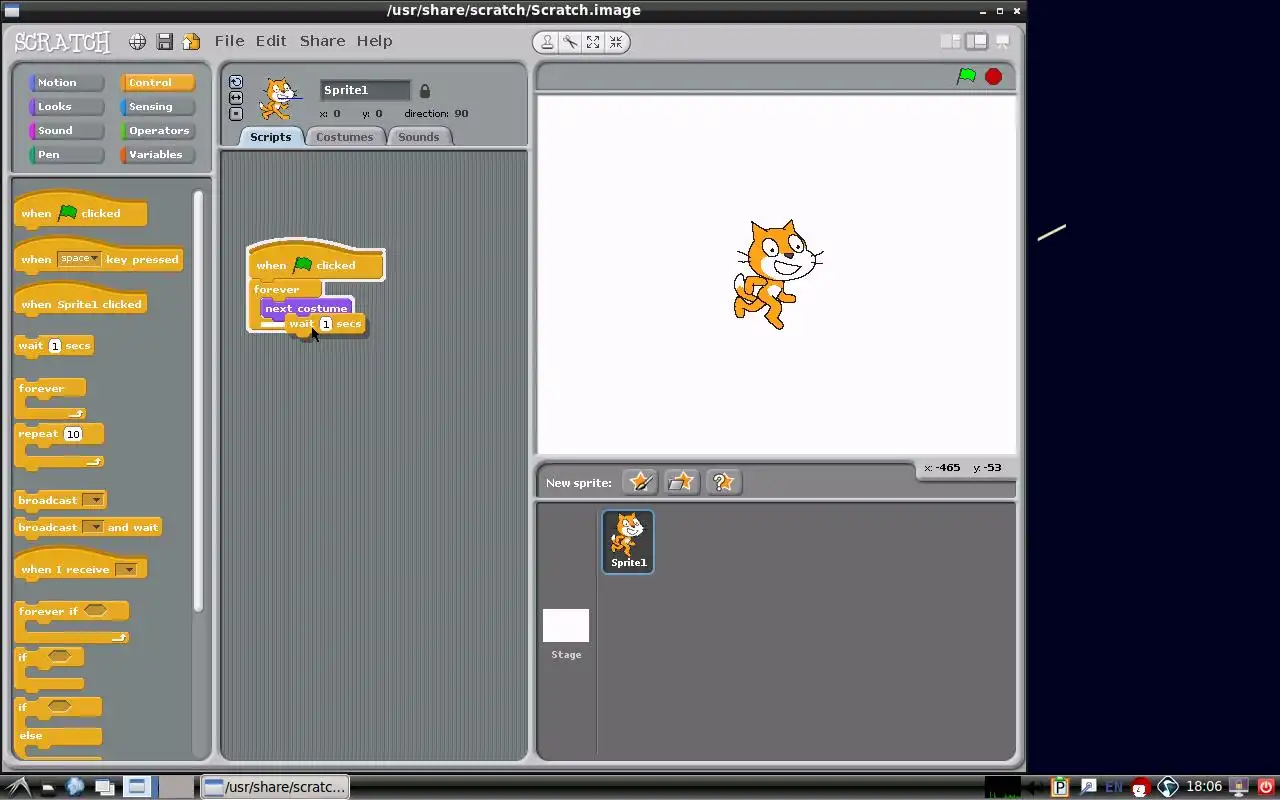1280x800 pixels.
Task: Click the palette 'when green flag clicked' block
Action: coord(80,210)
